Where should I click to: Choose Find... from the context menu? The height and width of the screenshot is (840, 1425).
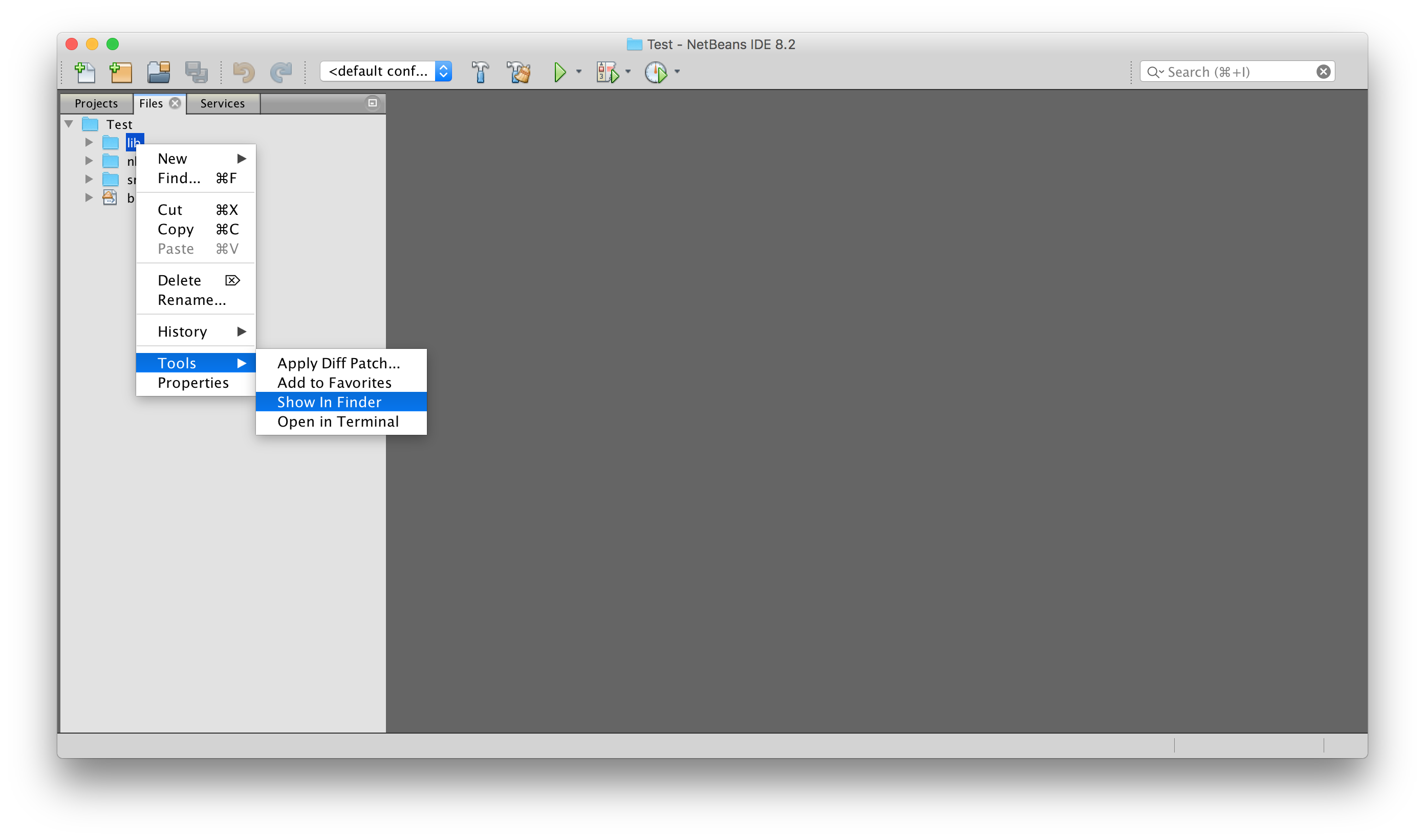(x=196, y=179)
